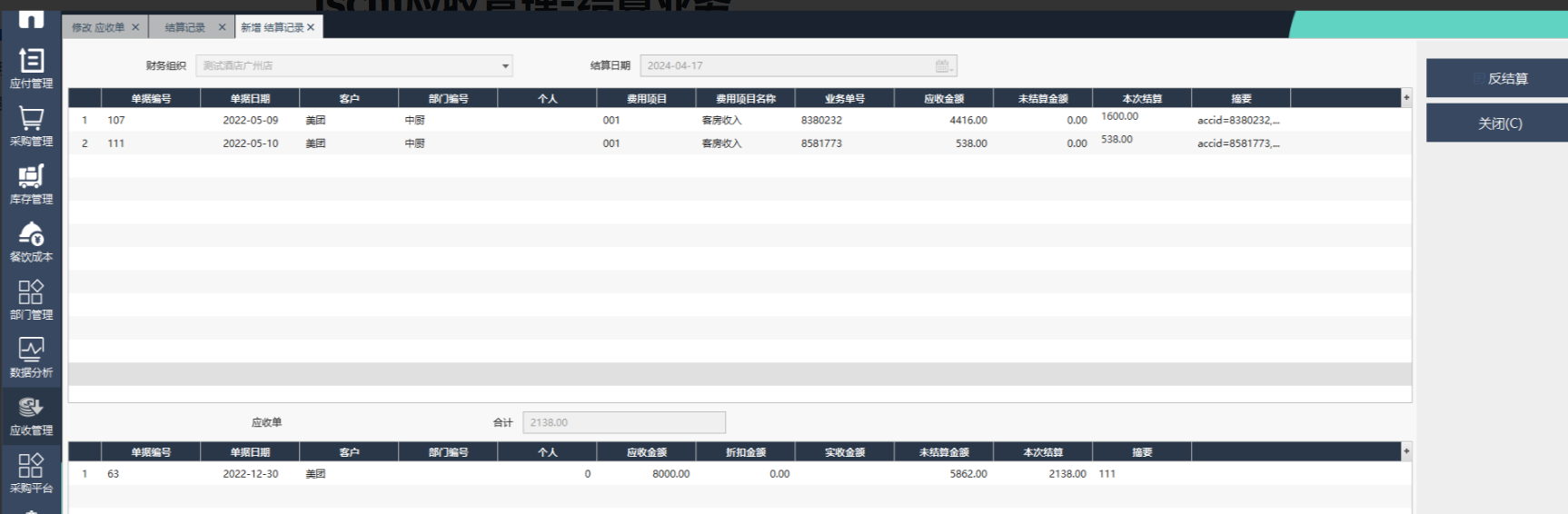Sort upper grid by 单据日期 header
Viewport: 1568px width, 514px height.
click(250, 98)
